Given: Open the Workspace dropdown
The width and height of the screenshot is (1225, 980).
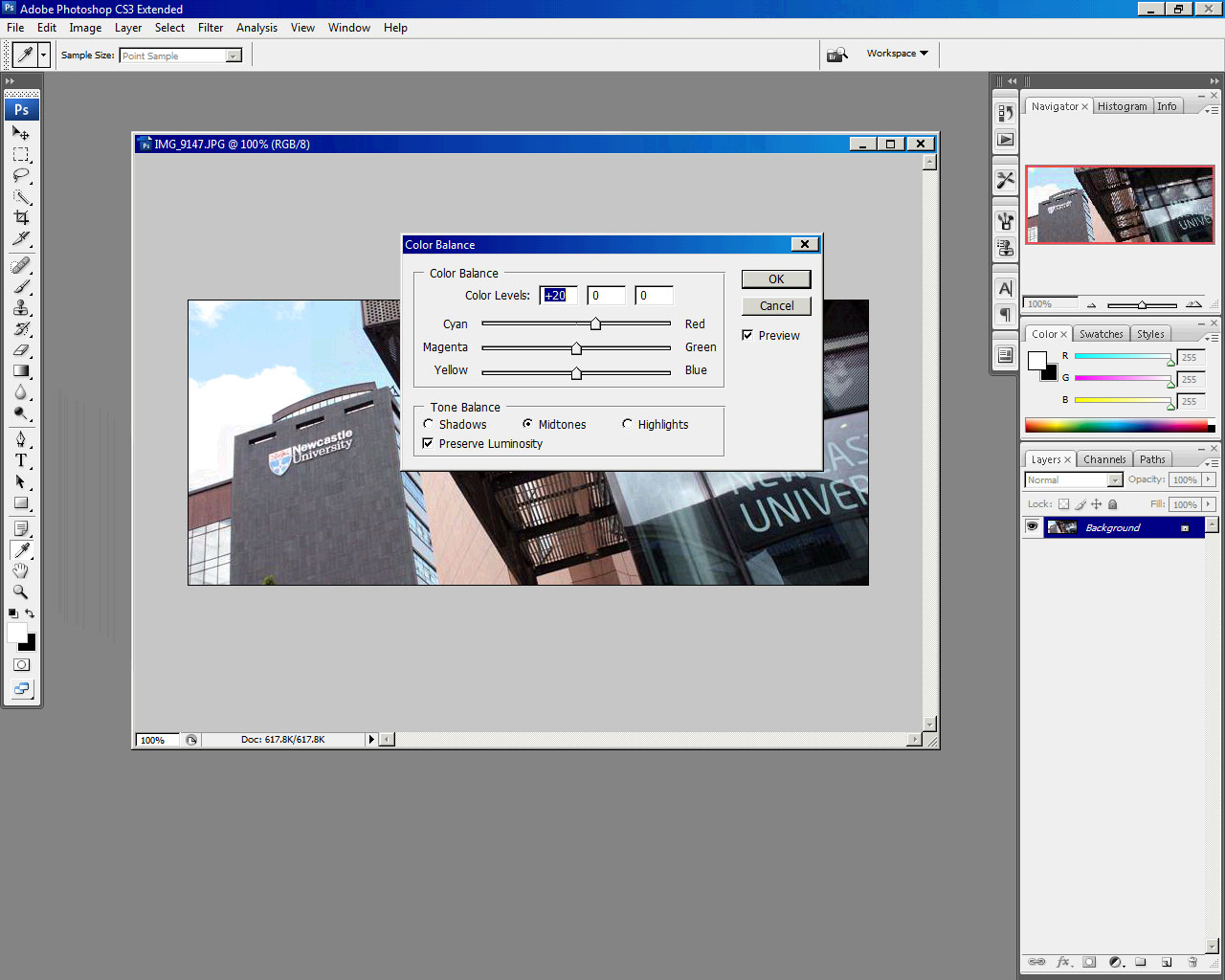Looking at the screenshot, I should pyautogui.click(x=897, y=54).
